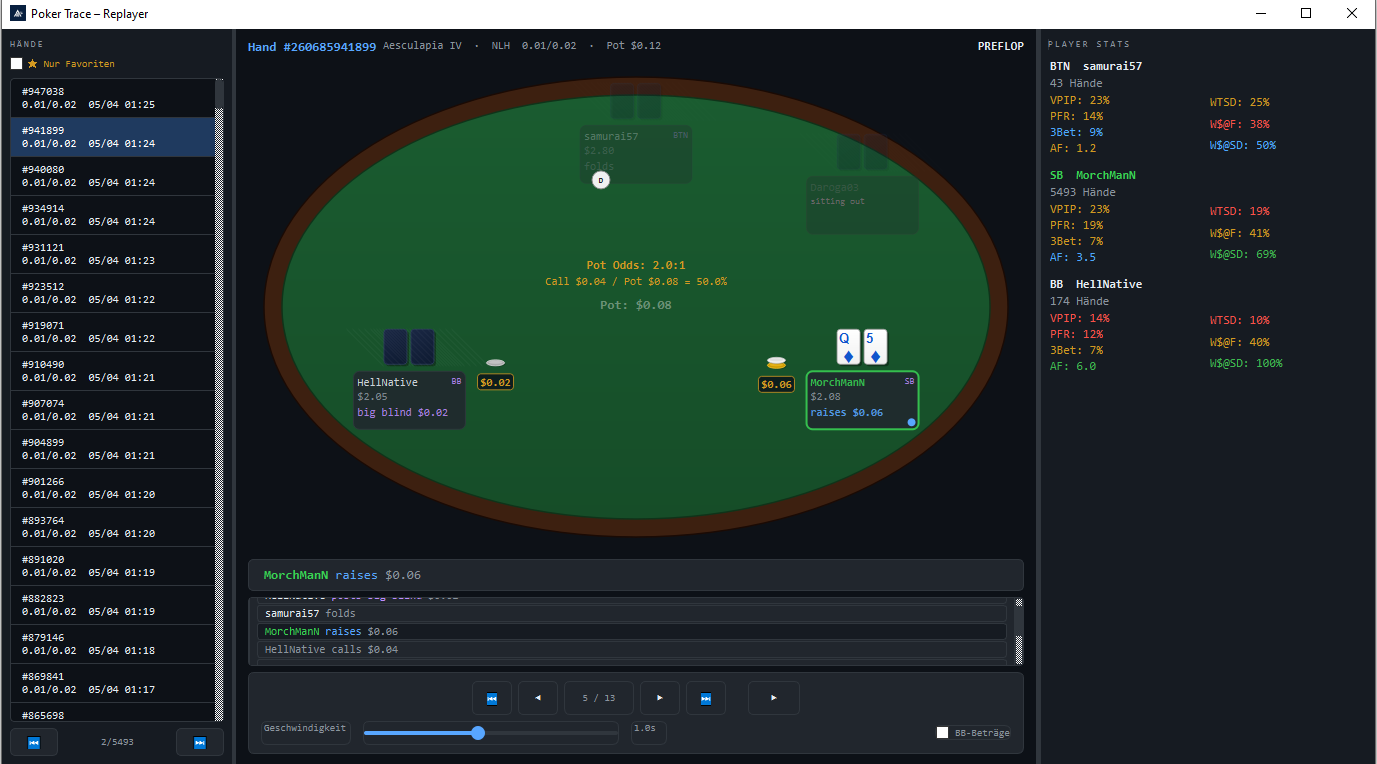Open hand #869841 from the list
This screenshot has height=764, width=1377.
click(x=113, y=683)
